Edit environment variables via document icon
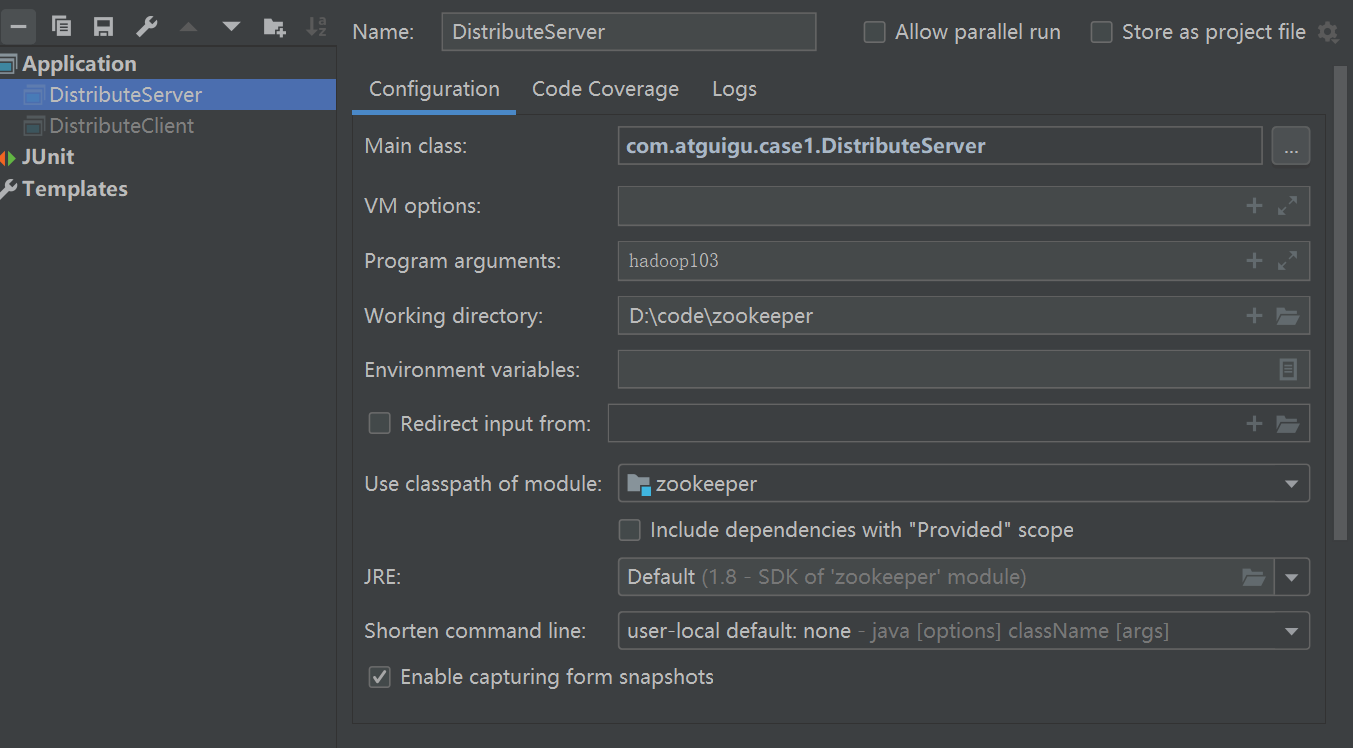The image size is (1353, 748). pyautogui.click(x=1288, y=369)
